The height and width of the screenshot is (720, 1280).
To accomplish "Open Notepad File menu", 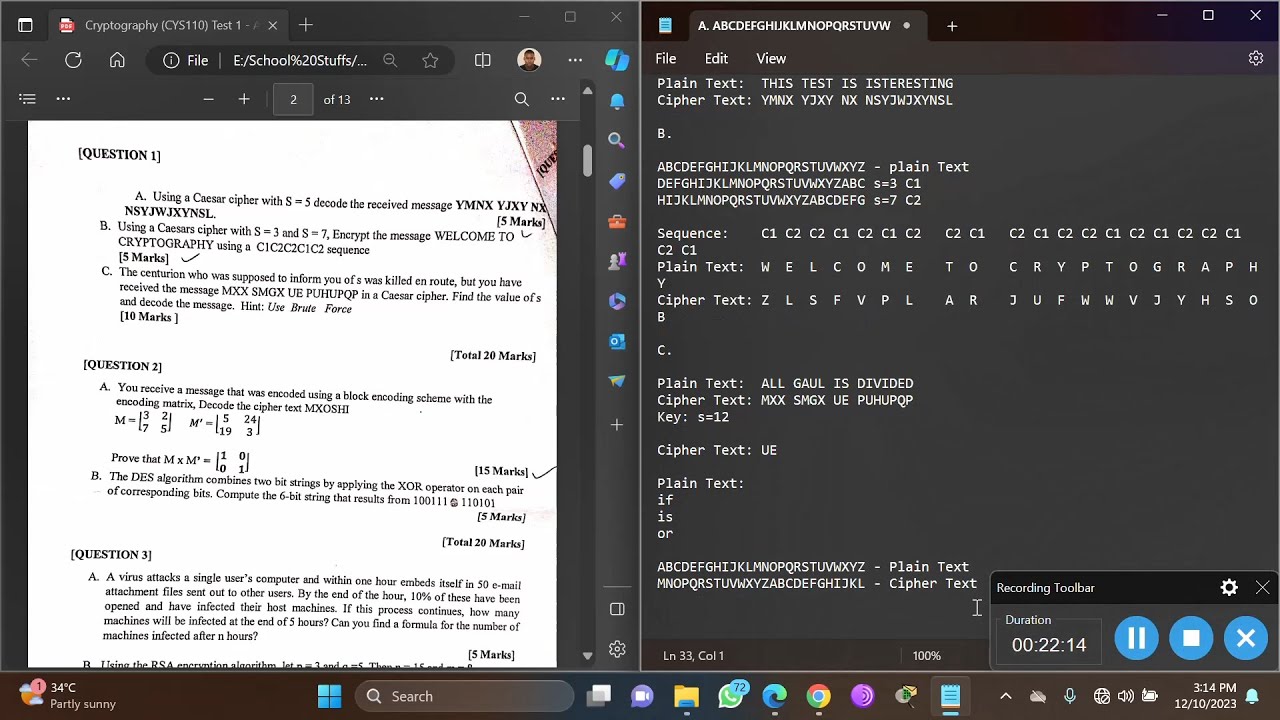I will [x=666, y=58].
